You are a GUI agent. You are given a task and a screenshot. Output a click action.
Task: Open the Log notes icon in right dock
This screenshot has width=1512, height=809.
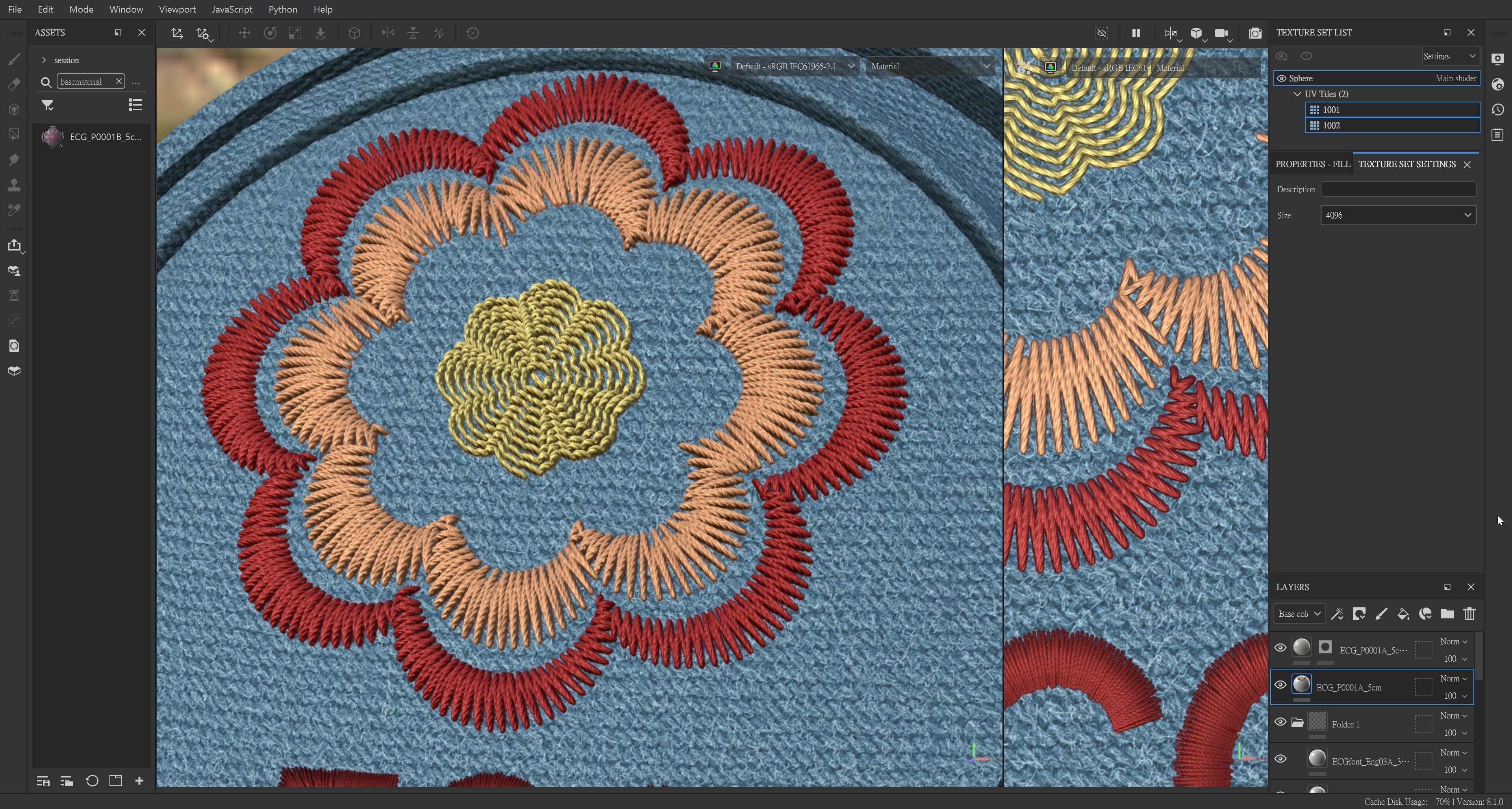1497,135
